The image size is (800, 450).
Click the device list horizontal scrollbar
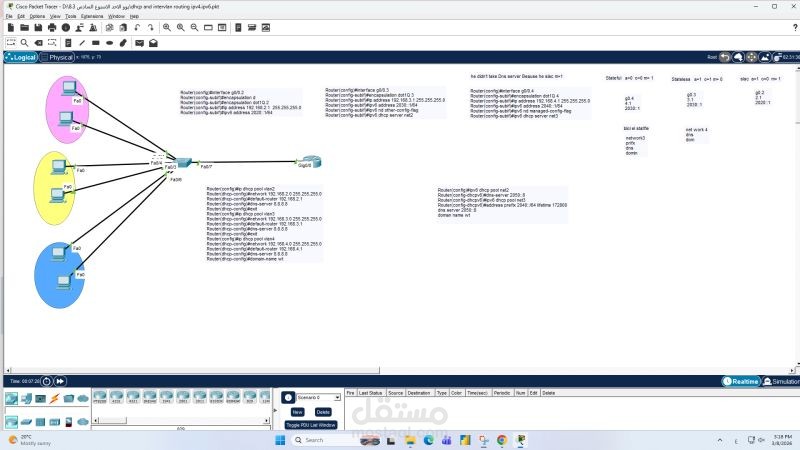coord(181,420)
